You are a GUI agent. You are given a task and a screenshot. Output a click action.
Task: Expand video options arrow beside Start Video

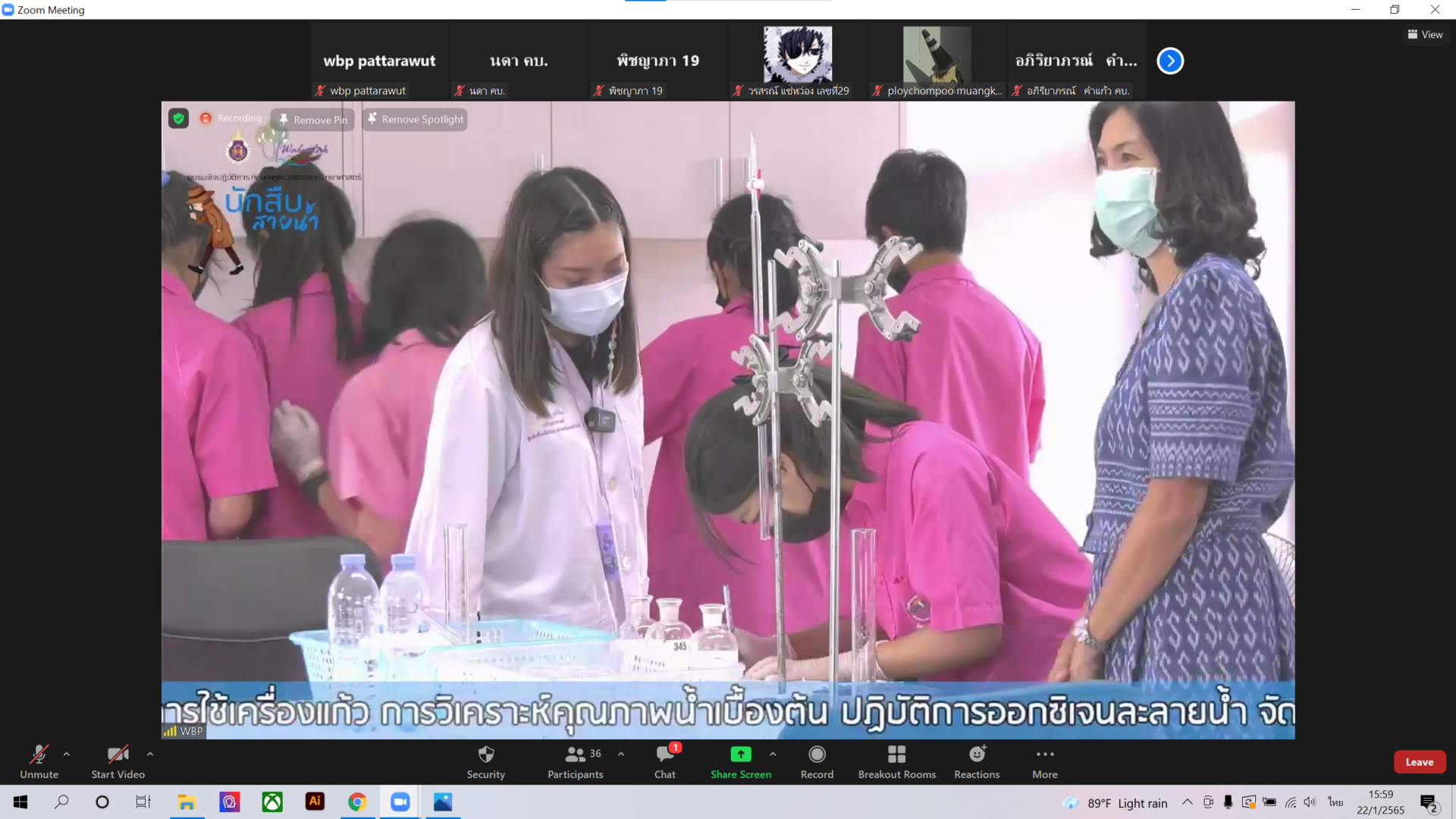tap(150, 754)
